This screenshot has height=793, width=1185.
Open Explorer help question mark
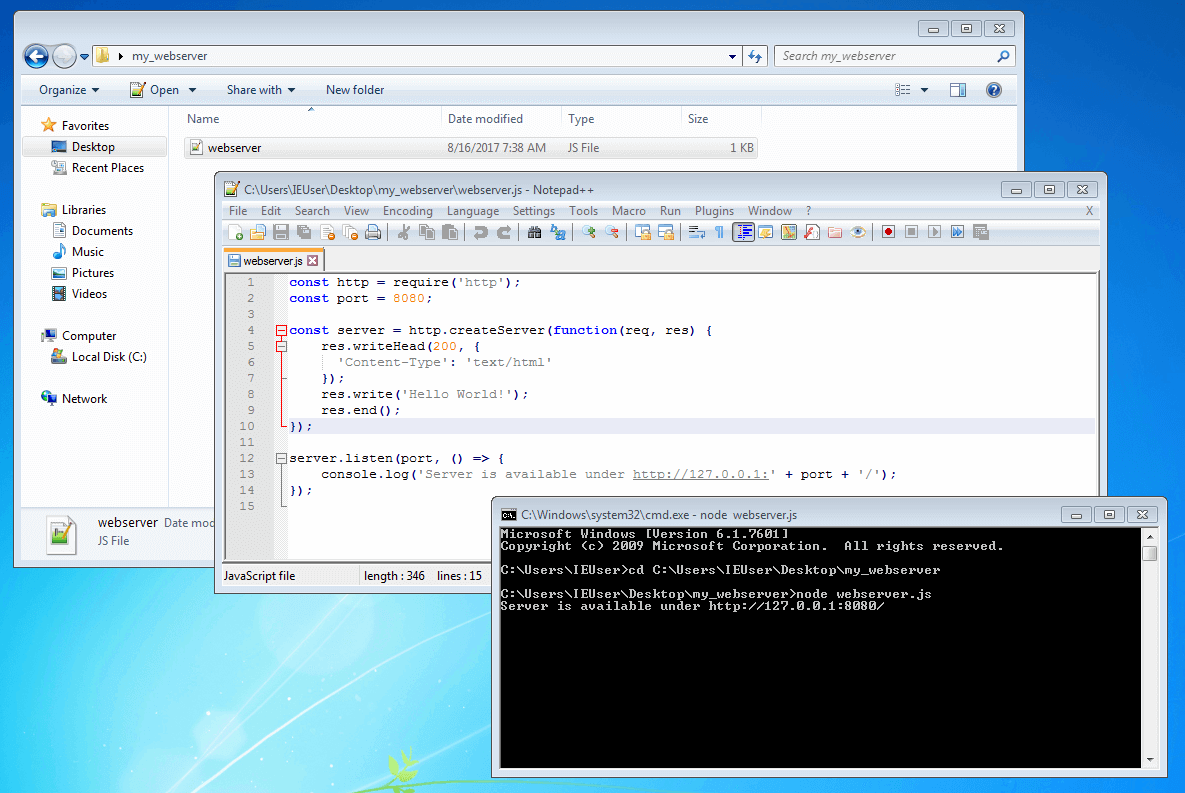point(994,90)
